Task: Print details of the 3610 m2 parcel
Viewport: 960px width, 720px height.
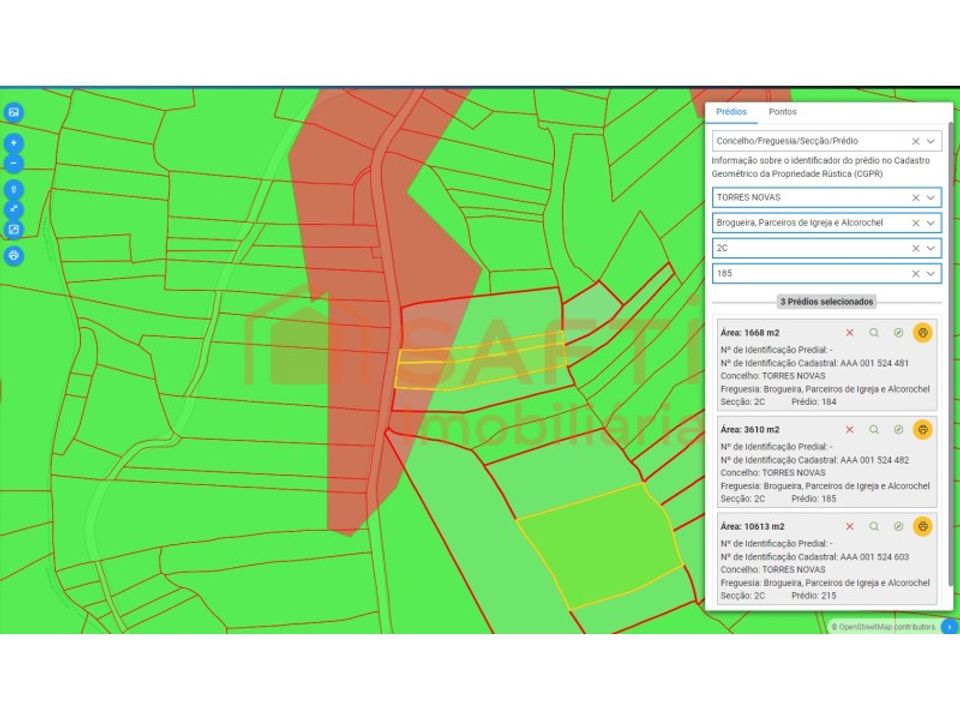Action: [923, 429]
